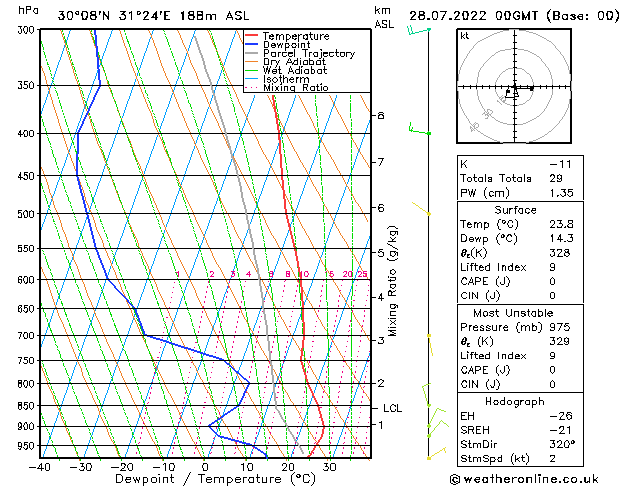This screenshot has width=629, height=486.
Task: Click the wind barb at 400 hPa
Action: click(x=419, y=129)
